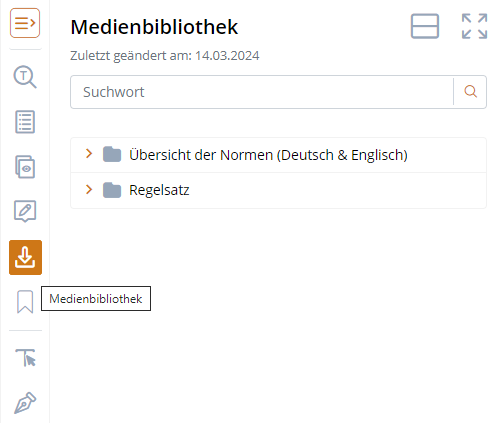The image size is (503, 423).
Task: Click the Medienbibliothek panel heading
Action: pyautogui.click(x=154, y=27)
